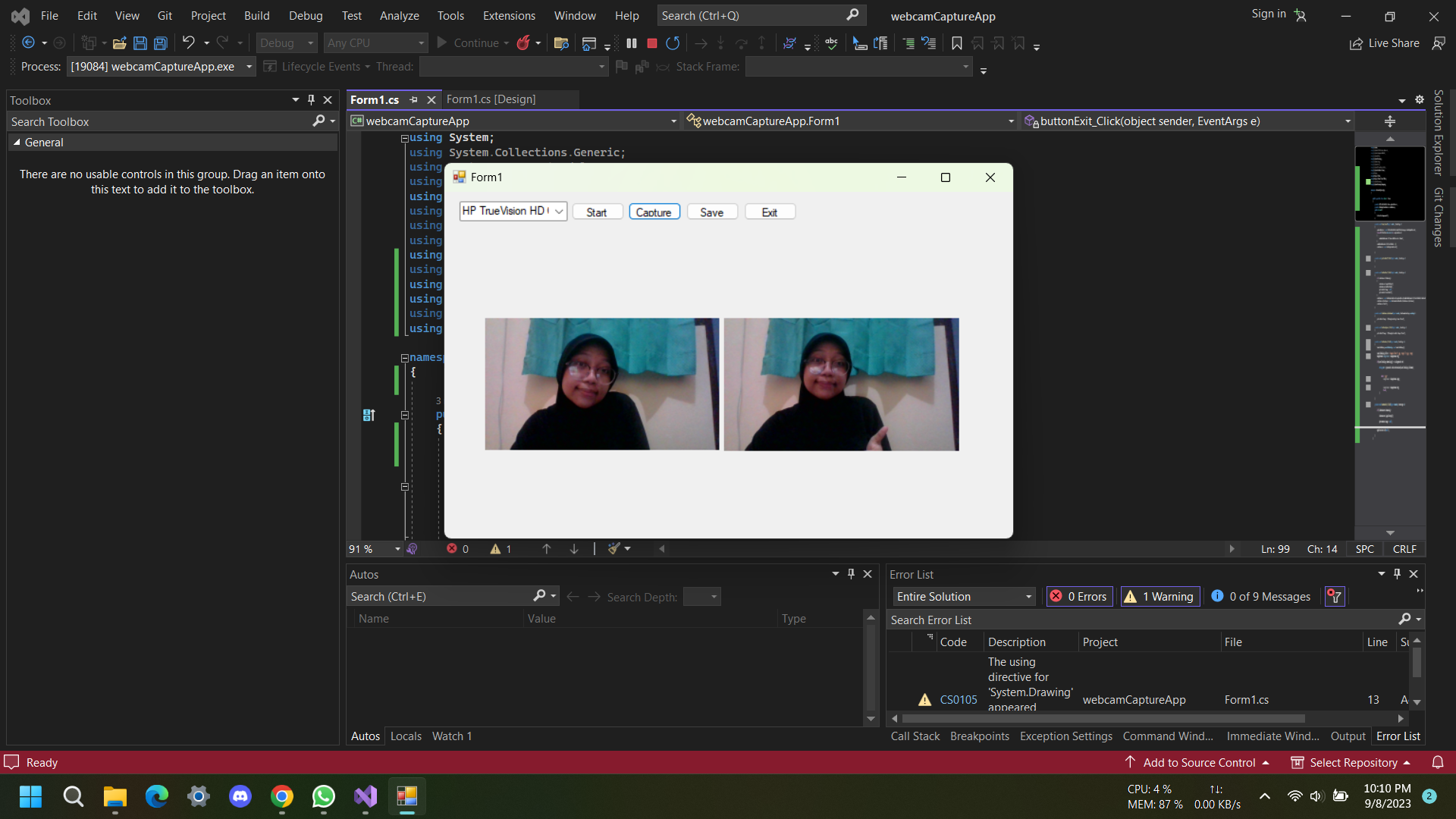This screenshot has height=819, width=1456.
Task: Click the Live Share button
Action: click(x=1385, y=43)
